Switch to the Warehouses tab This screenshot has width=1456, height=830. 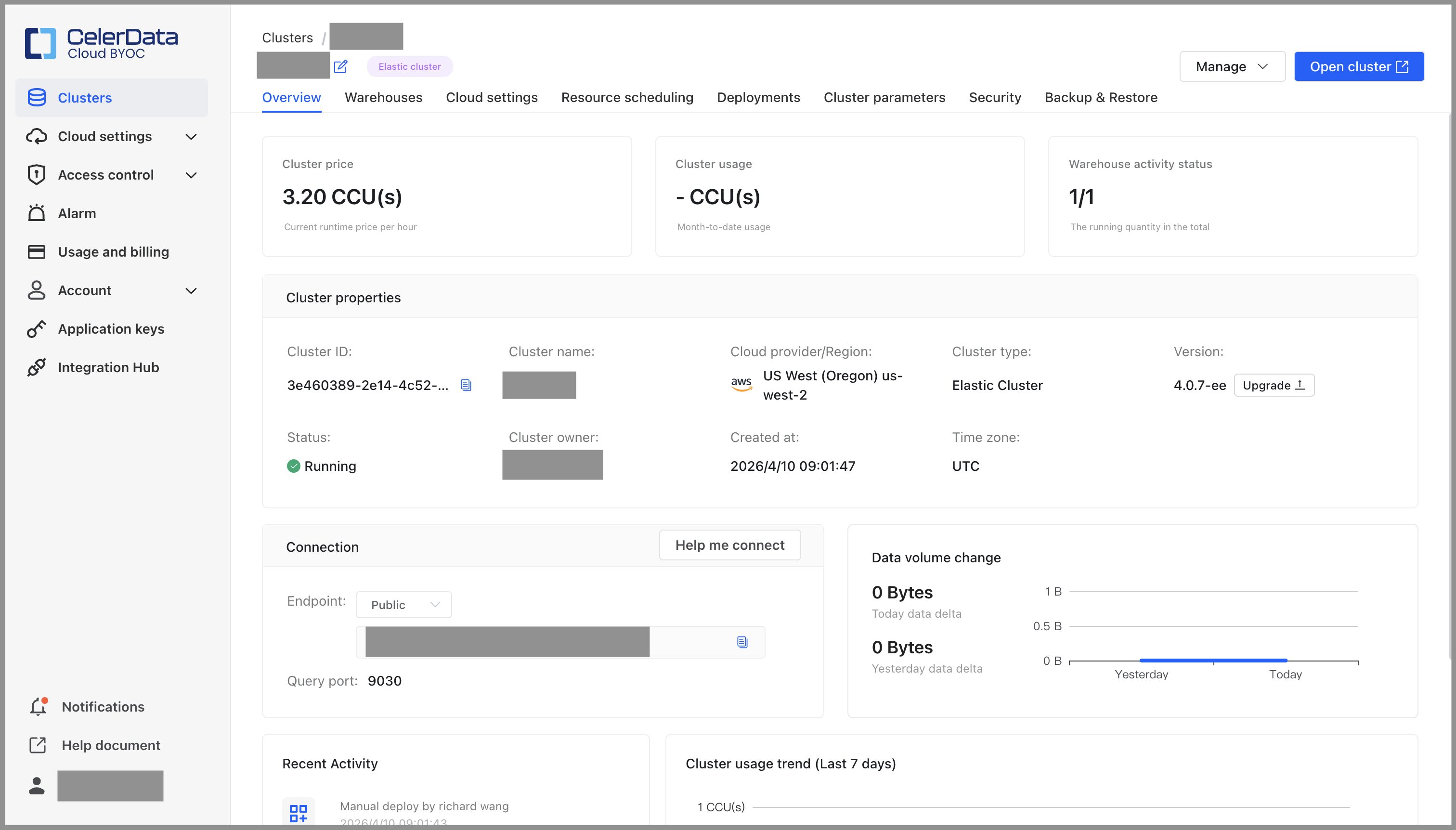click(x=383, y=97)
